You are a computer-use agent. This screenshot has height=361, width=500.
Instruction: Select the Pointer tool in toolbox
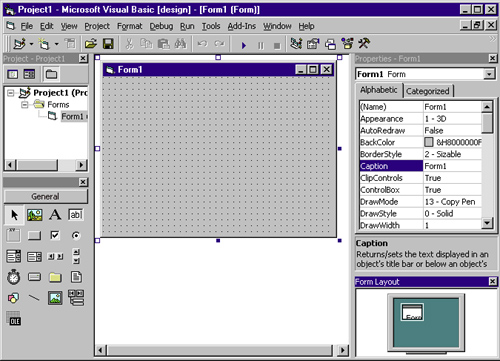(x=14, y=215)
